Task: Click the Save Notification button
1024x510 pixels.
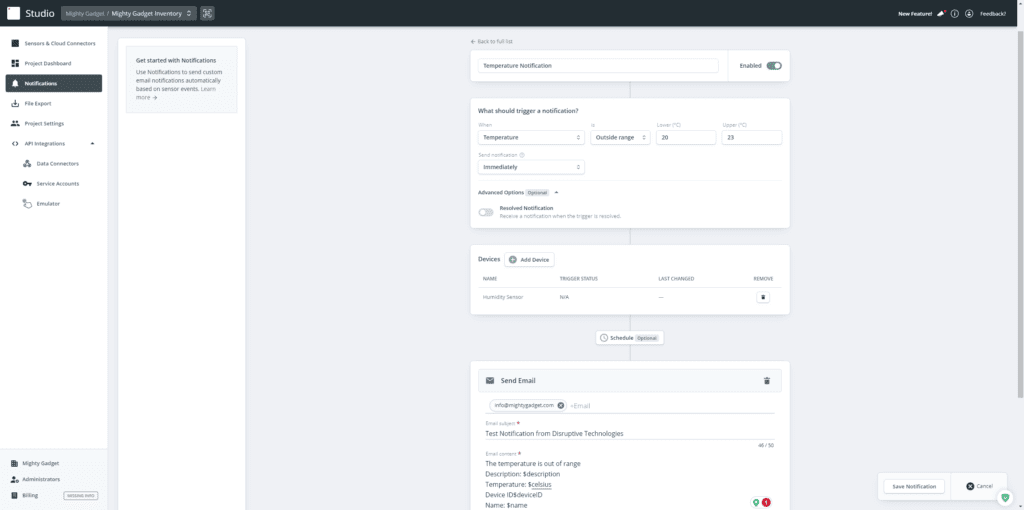Action: click(x=913, y=486)
